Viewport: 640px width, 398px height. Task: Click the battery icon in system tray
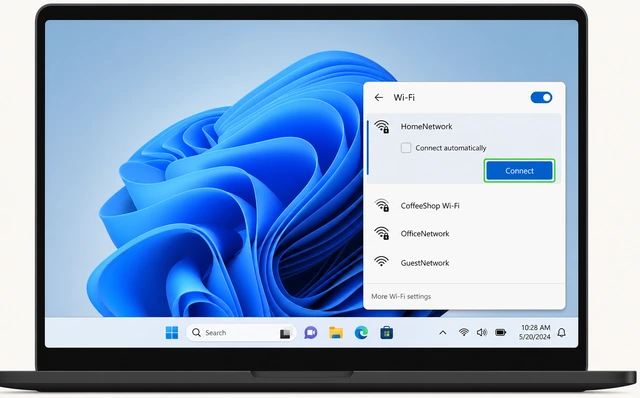coord(501,332)
